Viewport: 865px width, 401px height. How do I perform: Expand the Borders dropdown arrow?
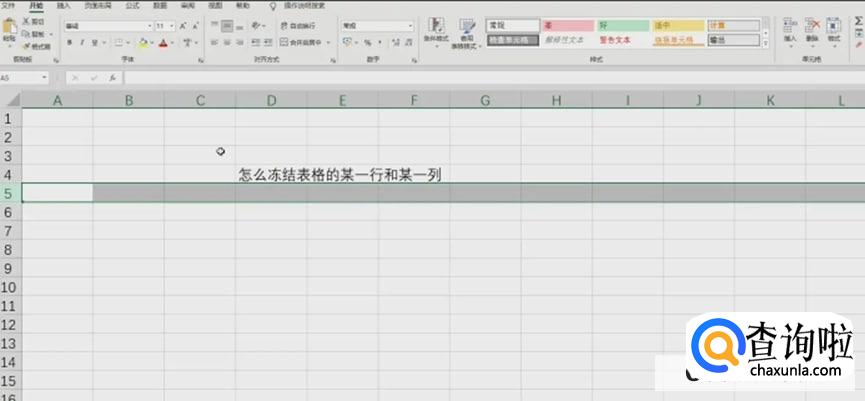click(127, 43)
